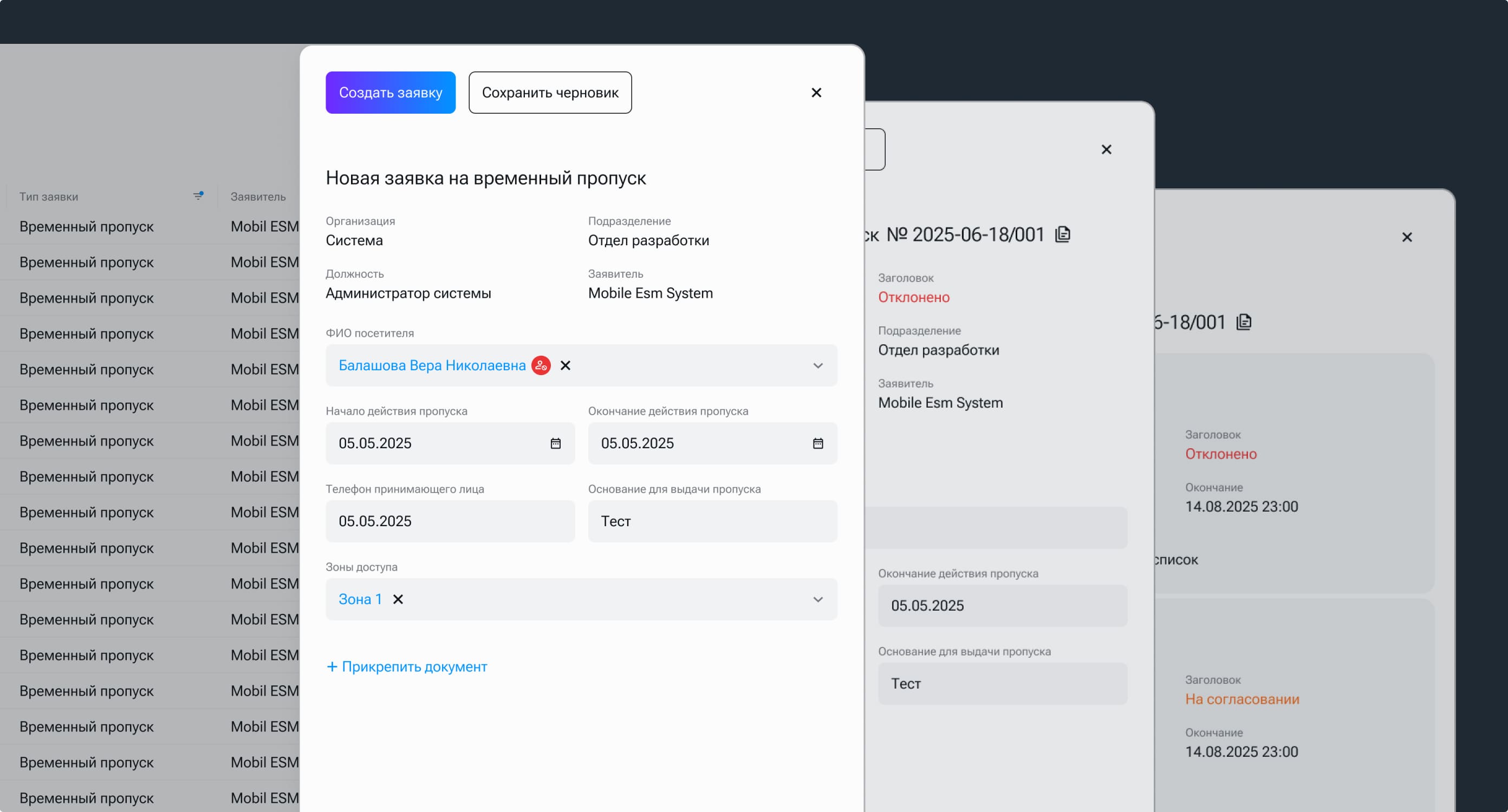The image size is (1508, 812).
Task: Remove visitor Балашова Вера Николаевна from field
Action: click(x=565, y=365)
